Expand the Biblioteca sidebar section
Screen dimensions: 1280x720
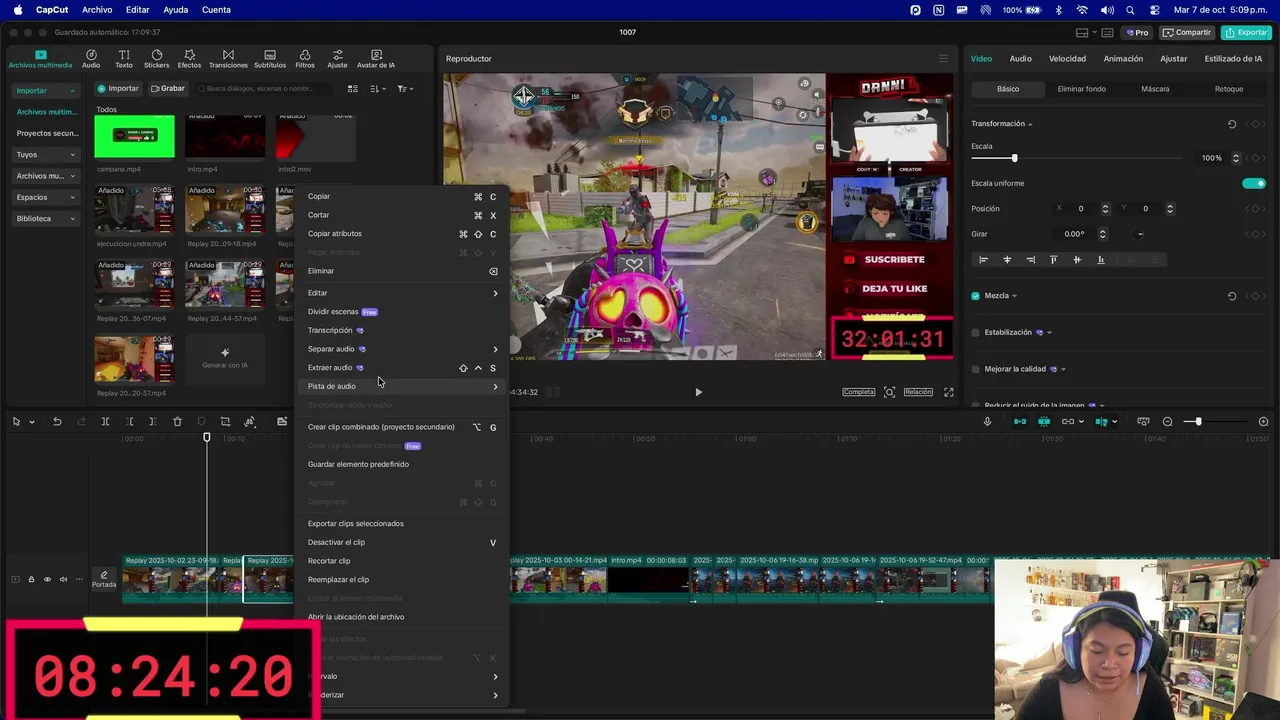72,219
